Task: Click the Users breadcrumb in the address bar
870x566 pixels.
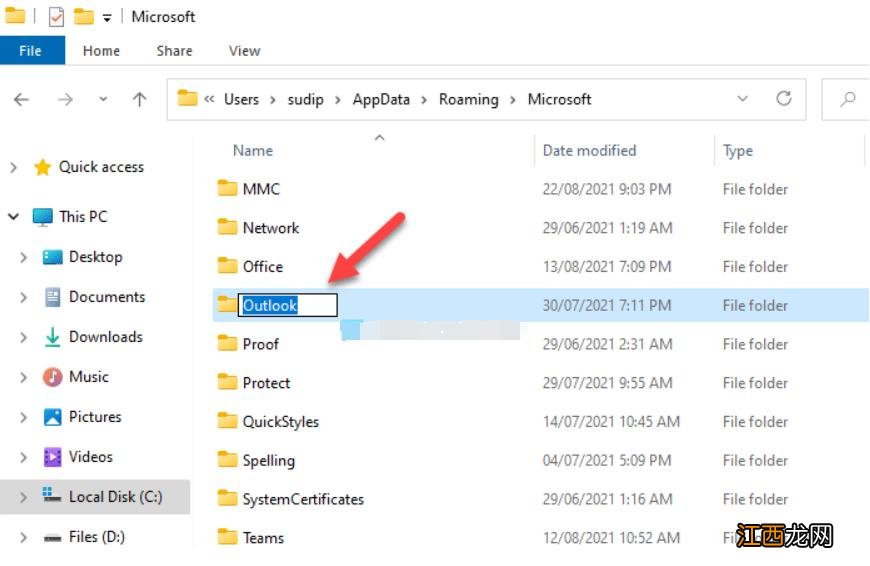Action: pos(241,99)
